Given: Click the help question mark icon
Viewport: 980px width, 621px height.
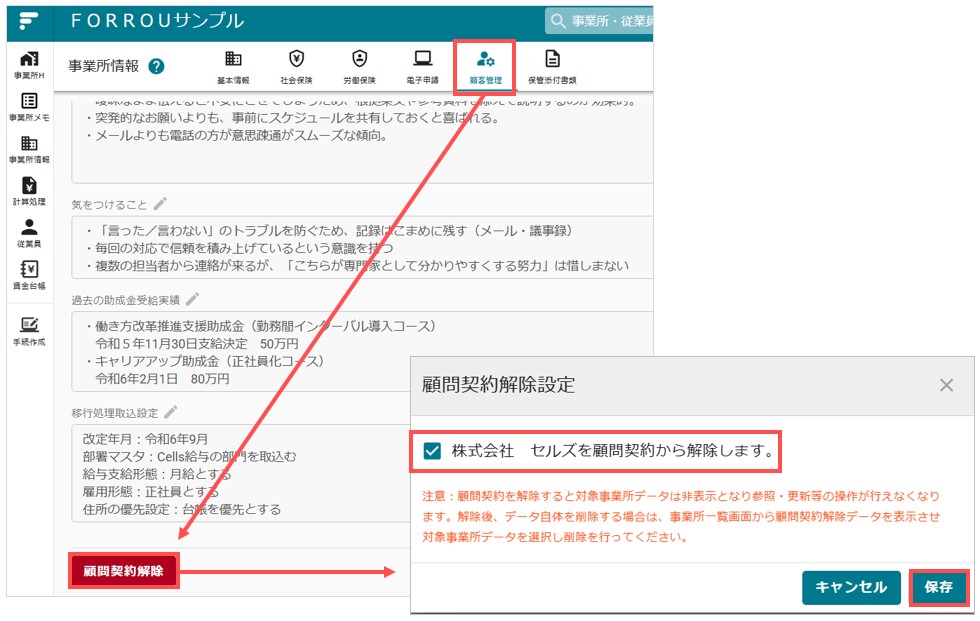Looking at the screenshot, I should point(156,66).
